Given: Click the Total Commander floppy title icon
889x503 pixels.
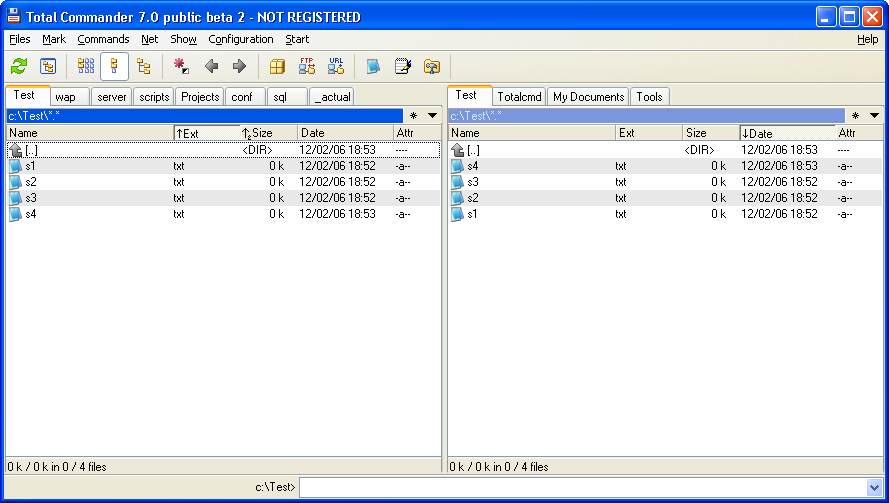Looking at the screenshot, I should click(14, 16).
